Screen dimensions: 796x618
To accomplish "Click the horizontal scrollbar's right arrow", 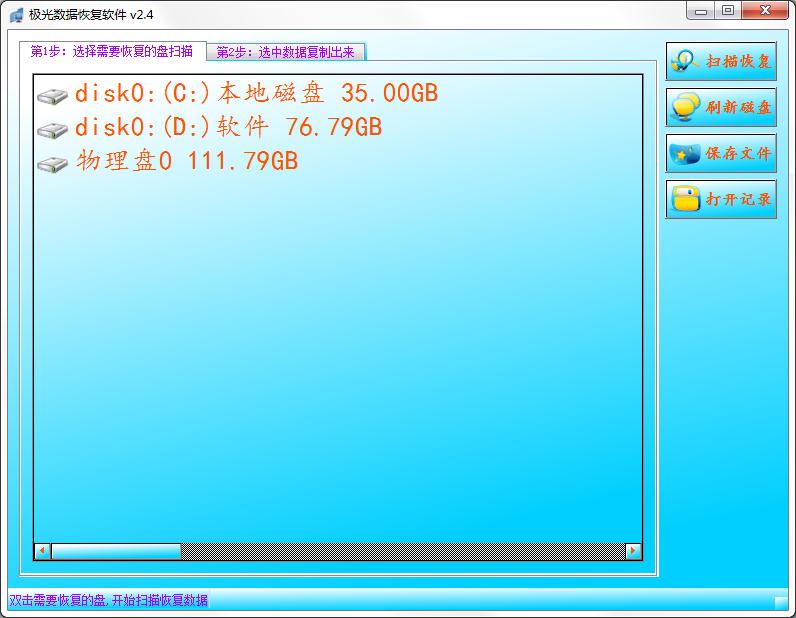I will coord(632,551).
